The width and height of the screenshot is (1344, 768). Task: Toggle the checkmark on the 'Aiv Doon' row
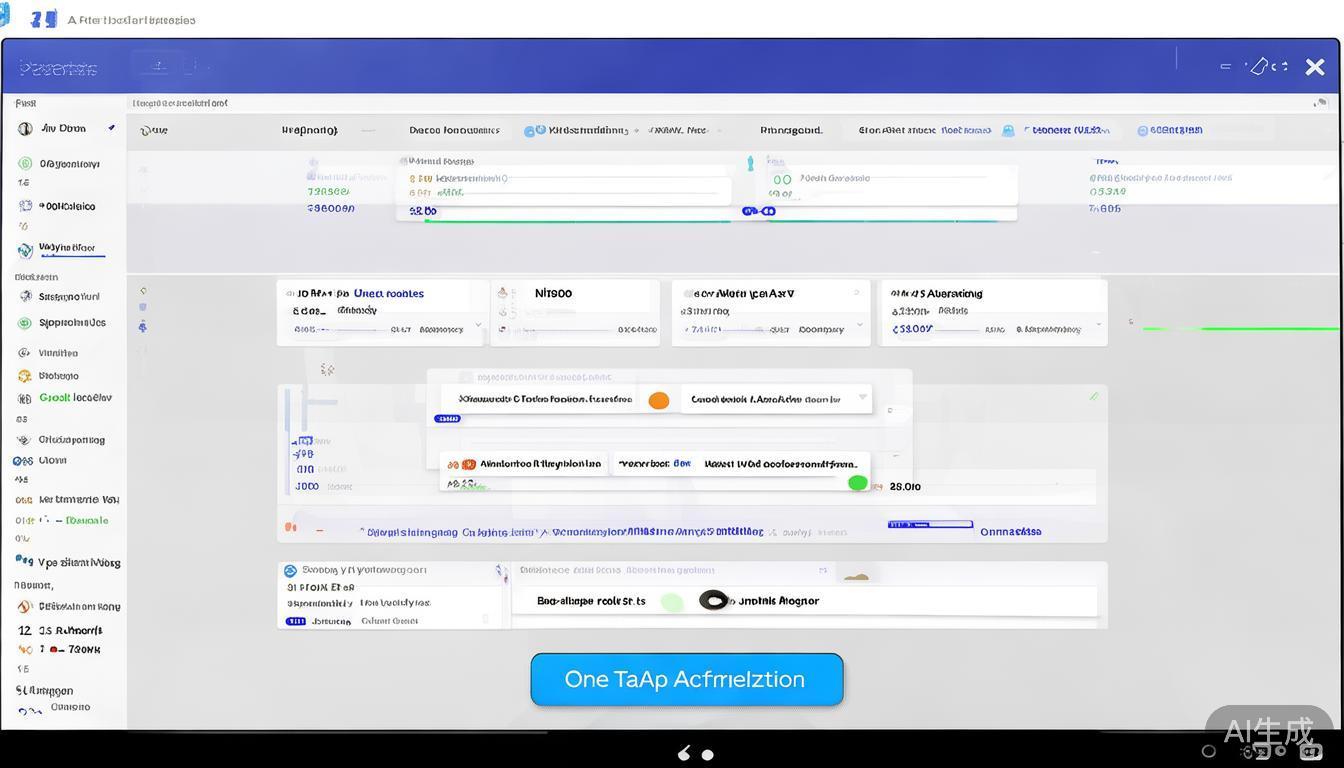tap(111, 128)
